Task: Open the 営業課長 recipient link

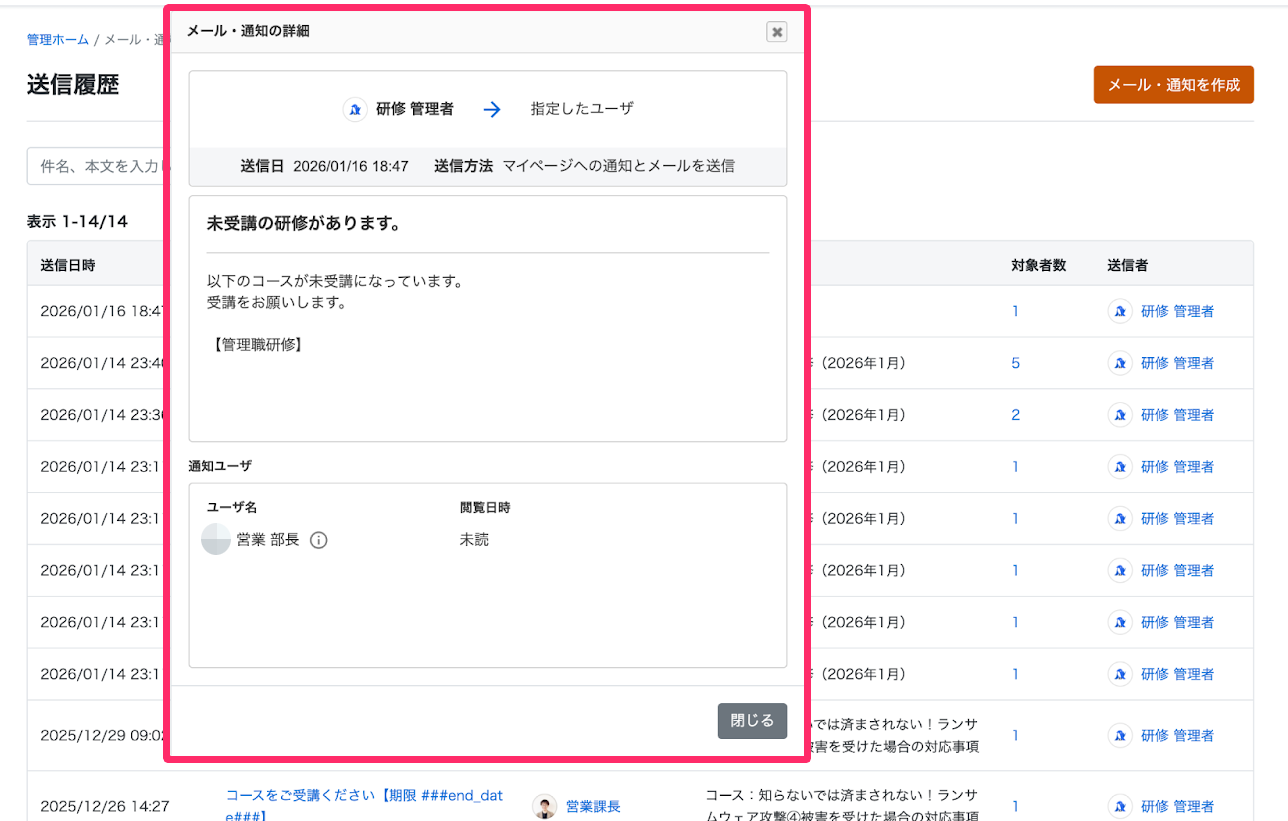Action: (x=593, y=806)
